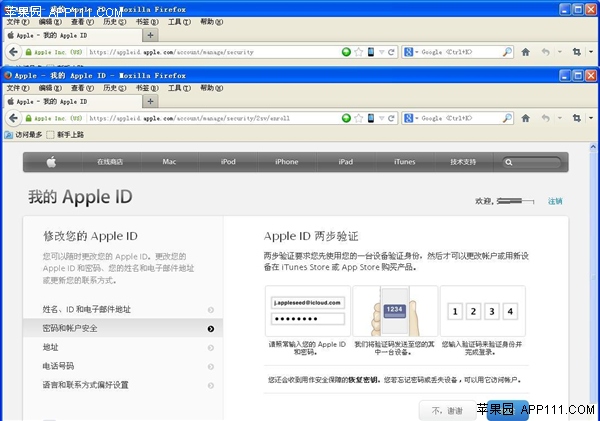The width and height of the screenshot is (600, 421).
Task: Click the 不，谢谢 button
Action: (447, 410)
